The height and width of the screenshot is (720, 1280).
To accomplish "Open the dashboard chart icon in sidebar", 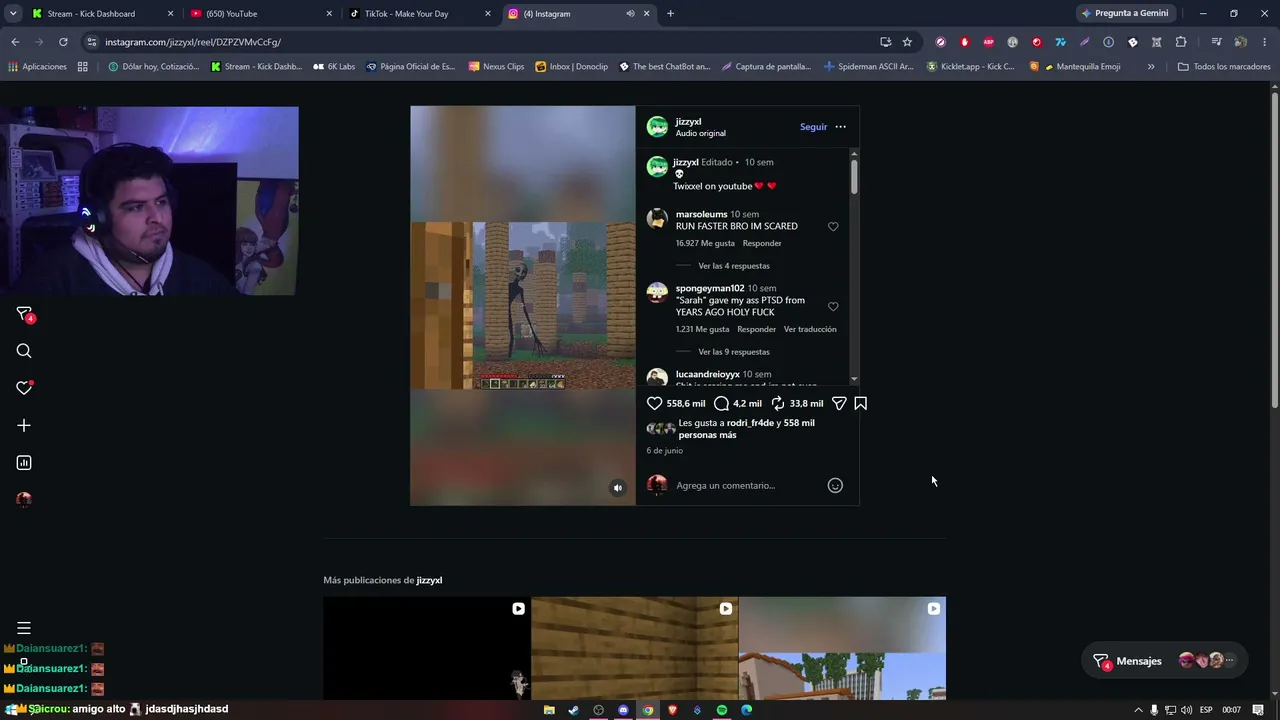I will click(24, 463).
